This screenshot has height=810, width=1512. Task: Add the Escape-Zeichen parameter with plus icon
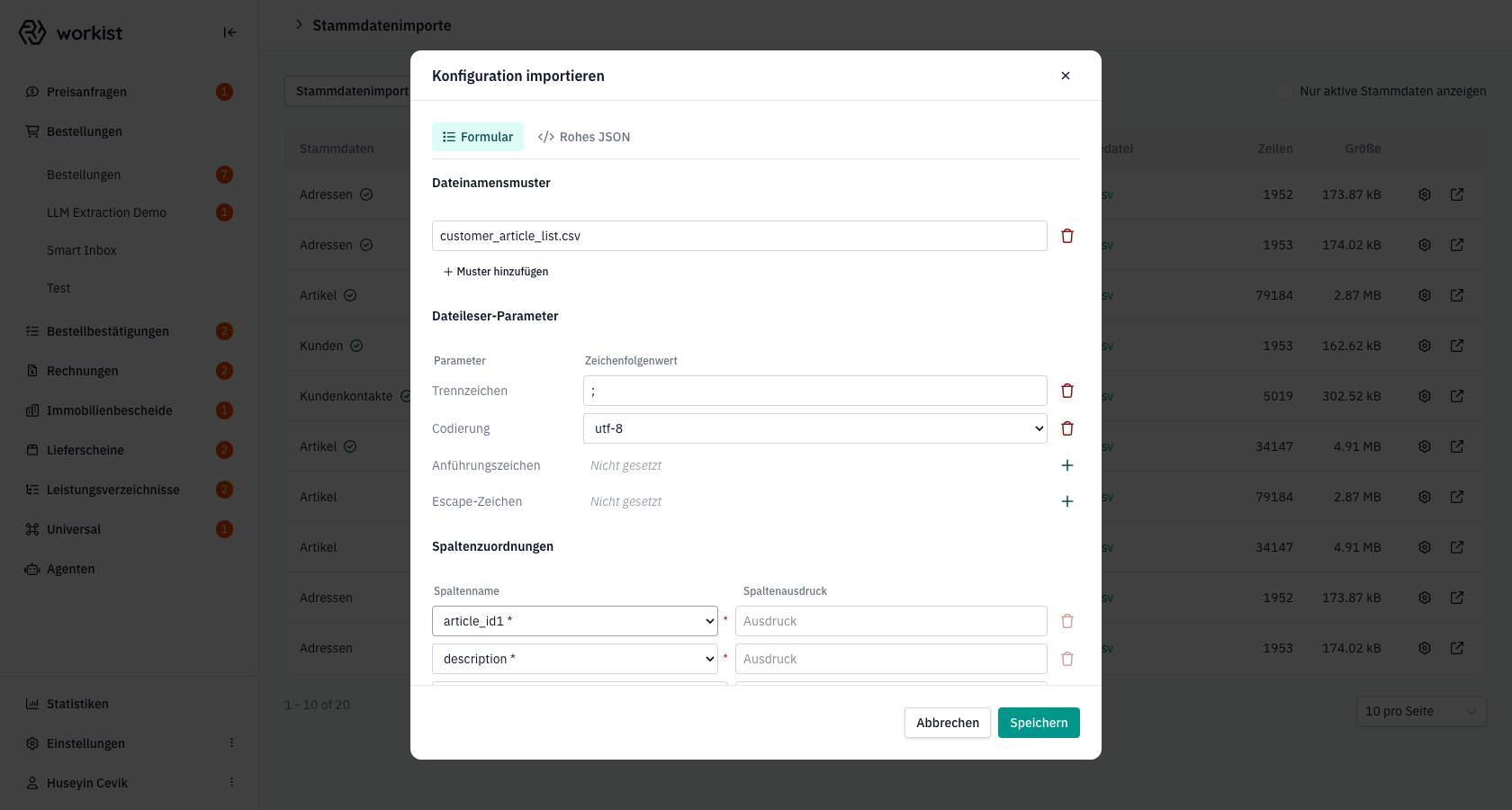click(1067, 501)
